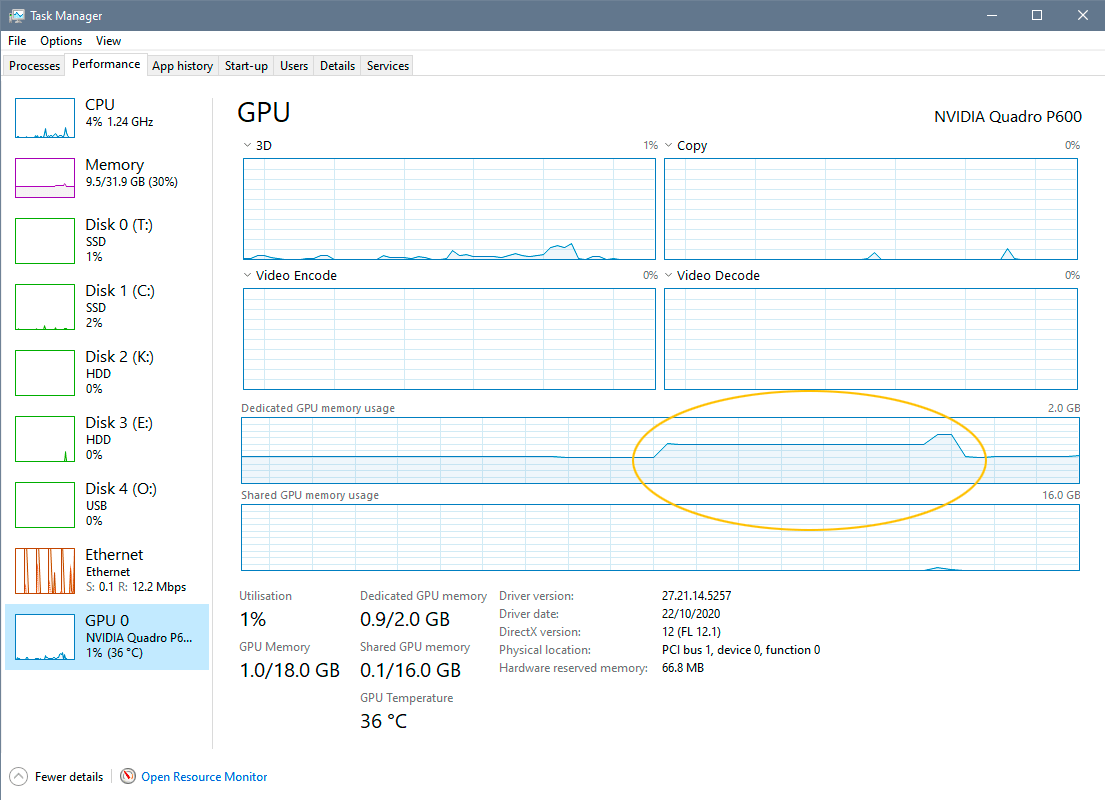Switch to the Details tab

pyautogui.click(x=338, y=66)
